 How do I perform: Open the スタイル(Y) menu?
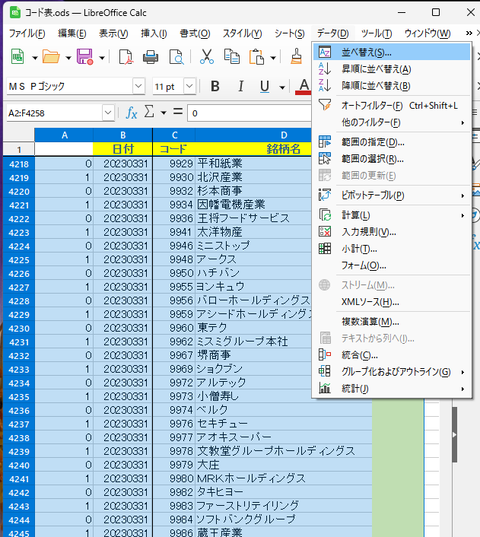click(x=242, y=33)
